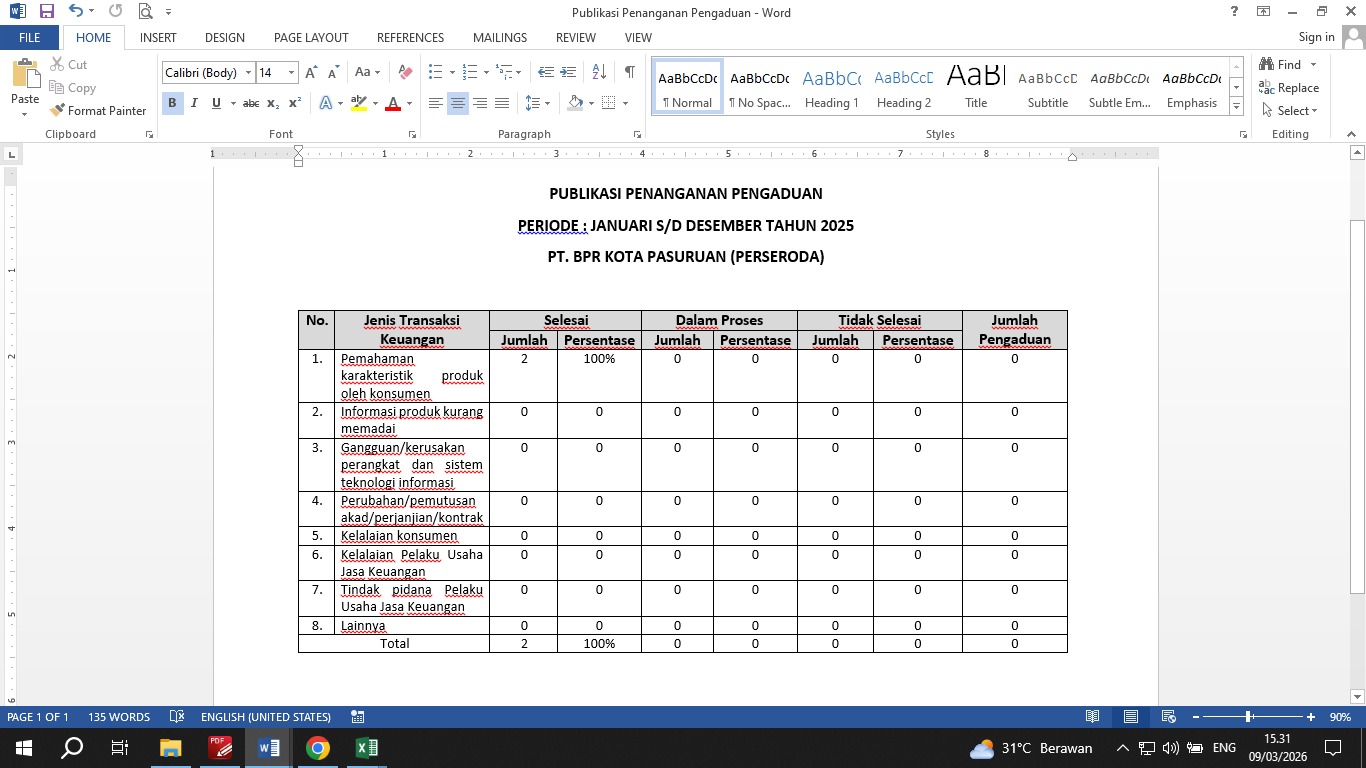This screenshot has height=768, width=1366.
Task: Apply the Heading 1 style
Action: [x=832, y=88]
